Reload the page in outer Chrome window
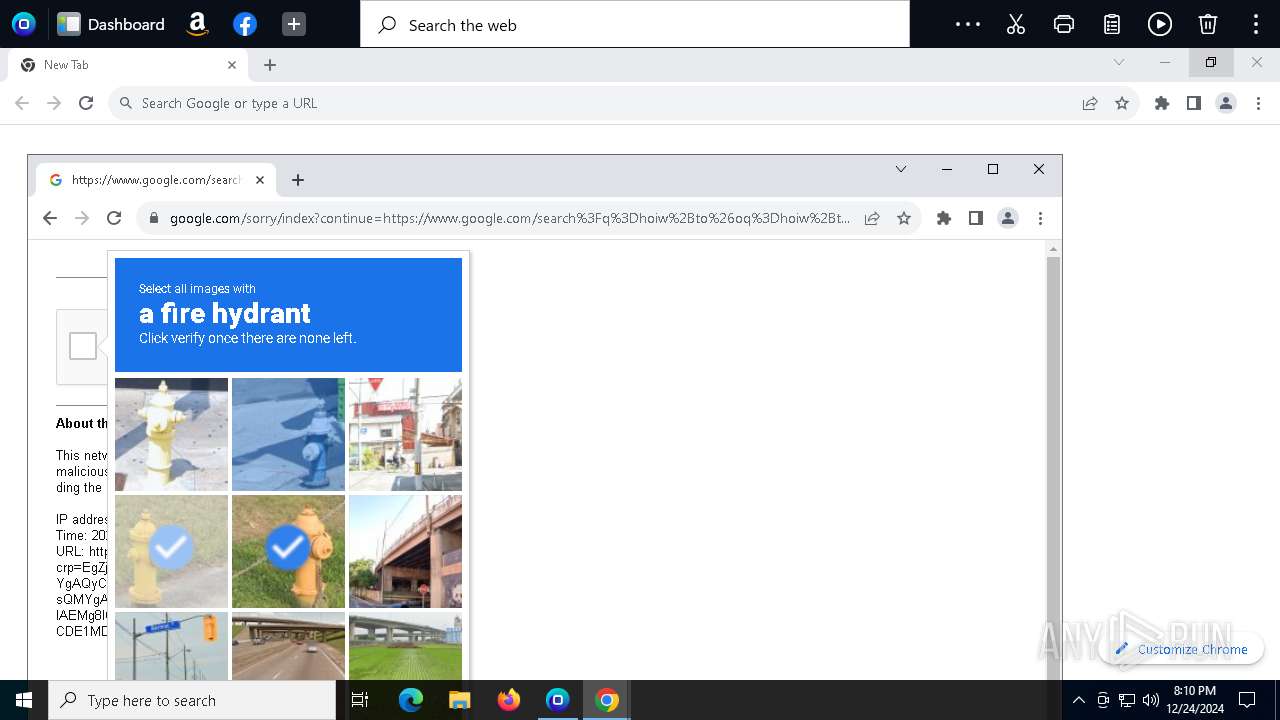The height and width of the screenshot is (720, 1280). point(86,103)
